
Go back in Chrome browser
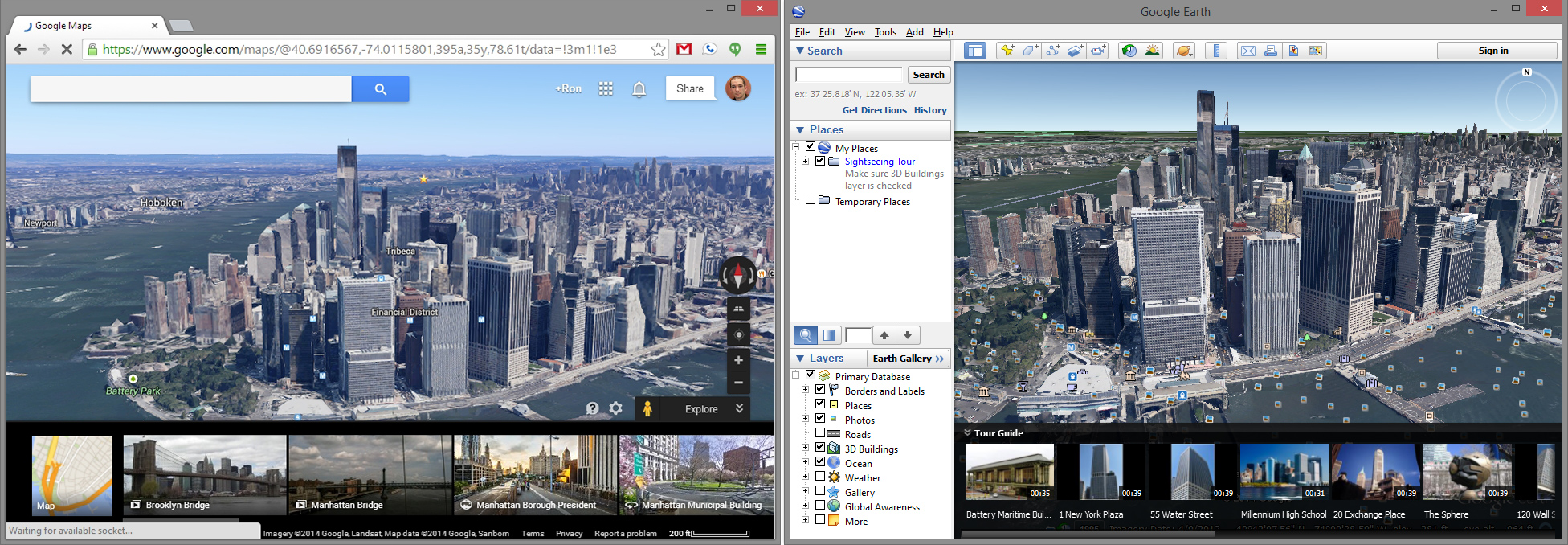[x=20, y=49]
